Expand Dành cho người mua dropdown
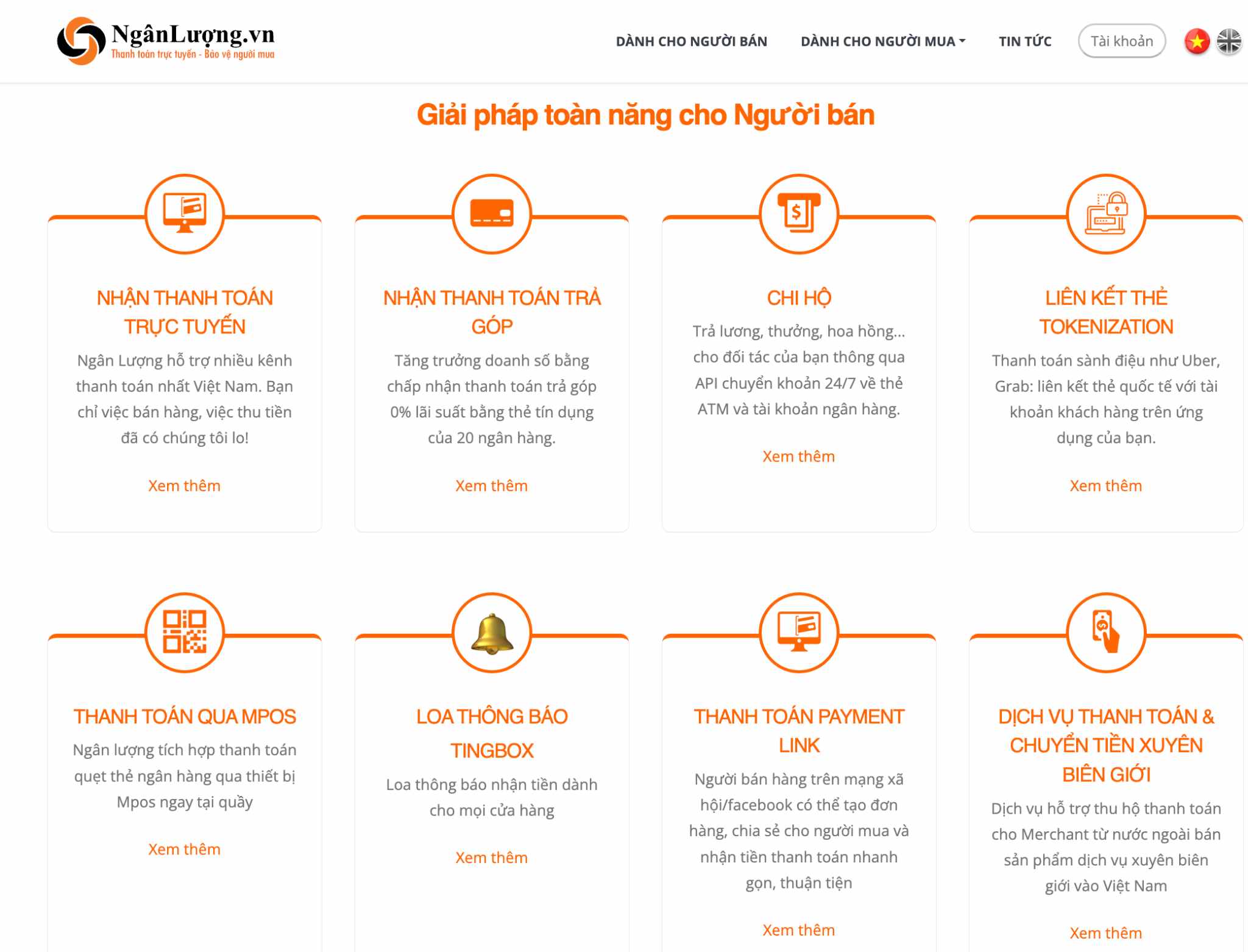The height and width of the screenshot is (952, 1248). (883, 41)
